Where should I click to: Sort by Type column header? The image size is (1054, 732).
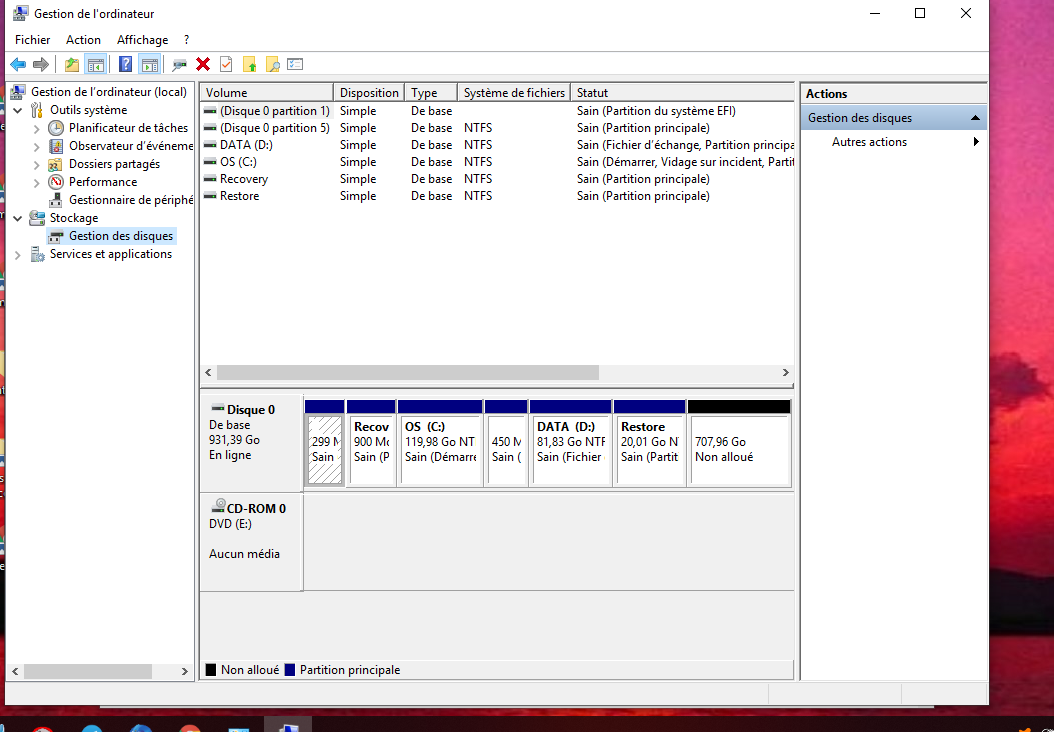[x=431, y=93]
